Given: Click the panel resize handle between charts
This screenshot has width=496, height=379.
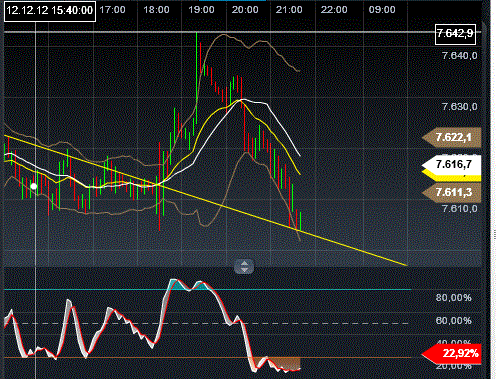Looking at the screenshot, I should [x=244, y=266].
